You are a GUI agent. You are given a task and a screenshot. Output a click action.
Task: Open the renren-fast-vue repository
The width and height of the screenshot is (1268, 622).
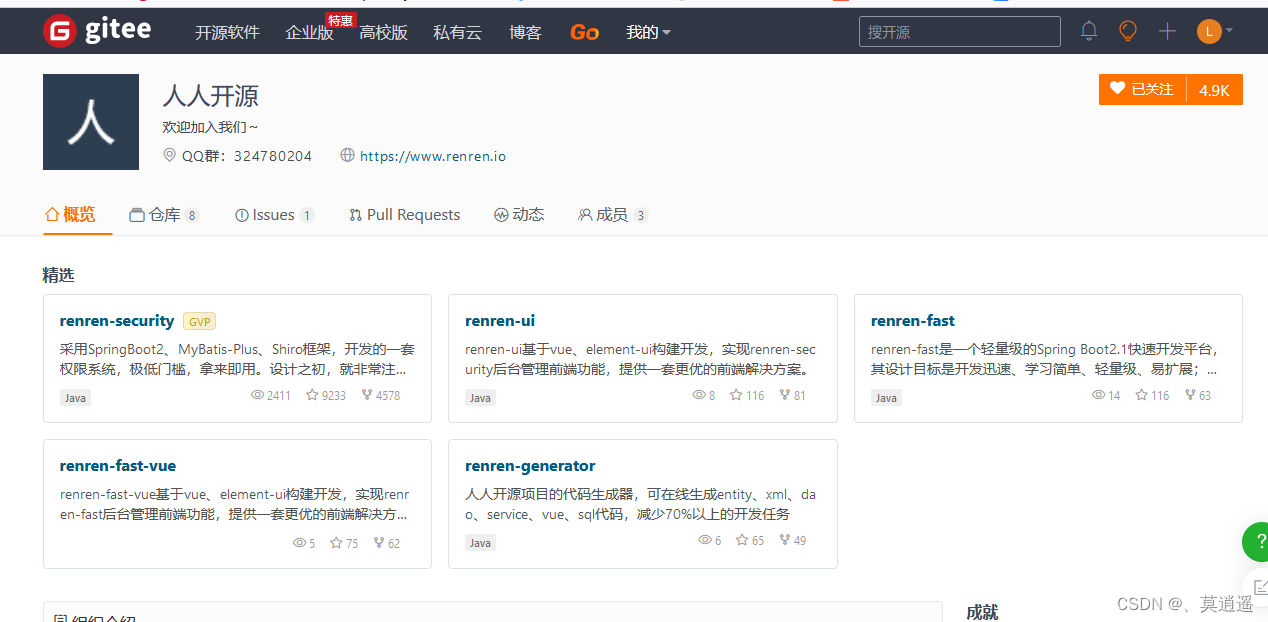coord(118,466)
